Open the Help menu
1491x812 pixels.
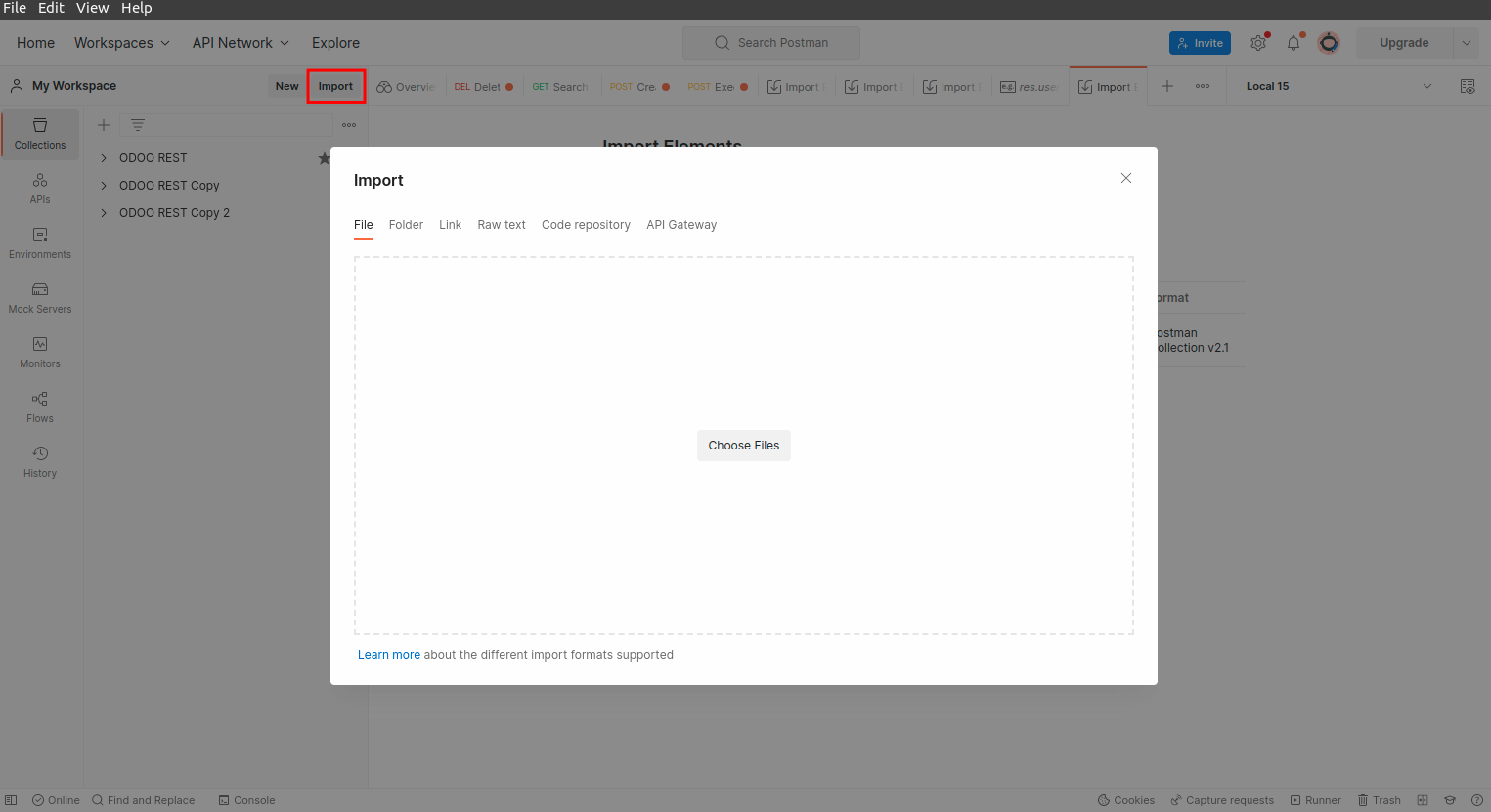136,8
